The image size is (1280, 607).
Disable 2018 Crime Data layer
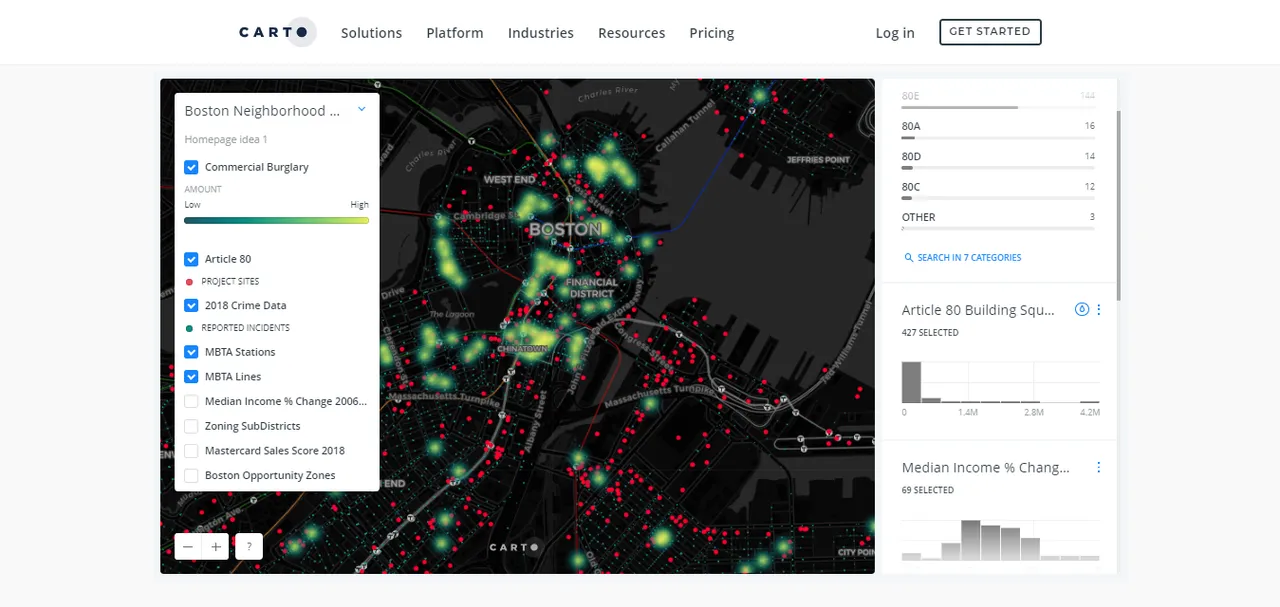click(x=191, y=305)
